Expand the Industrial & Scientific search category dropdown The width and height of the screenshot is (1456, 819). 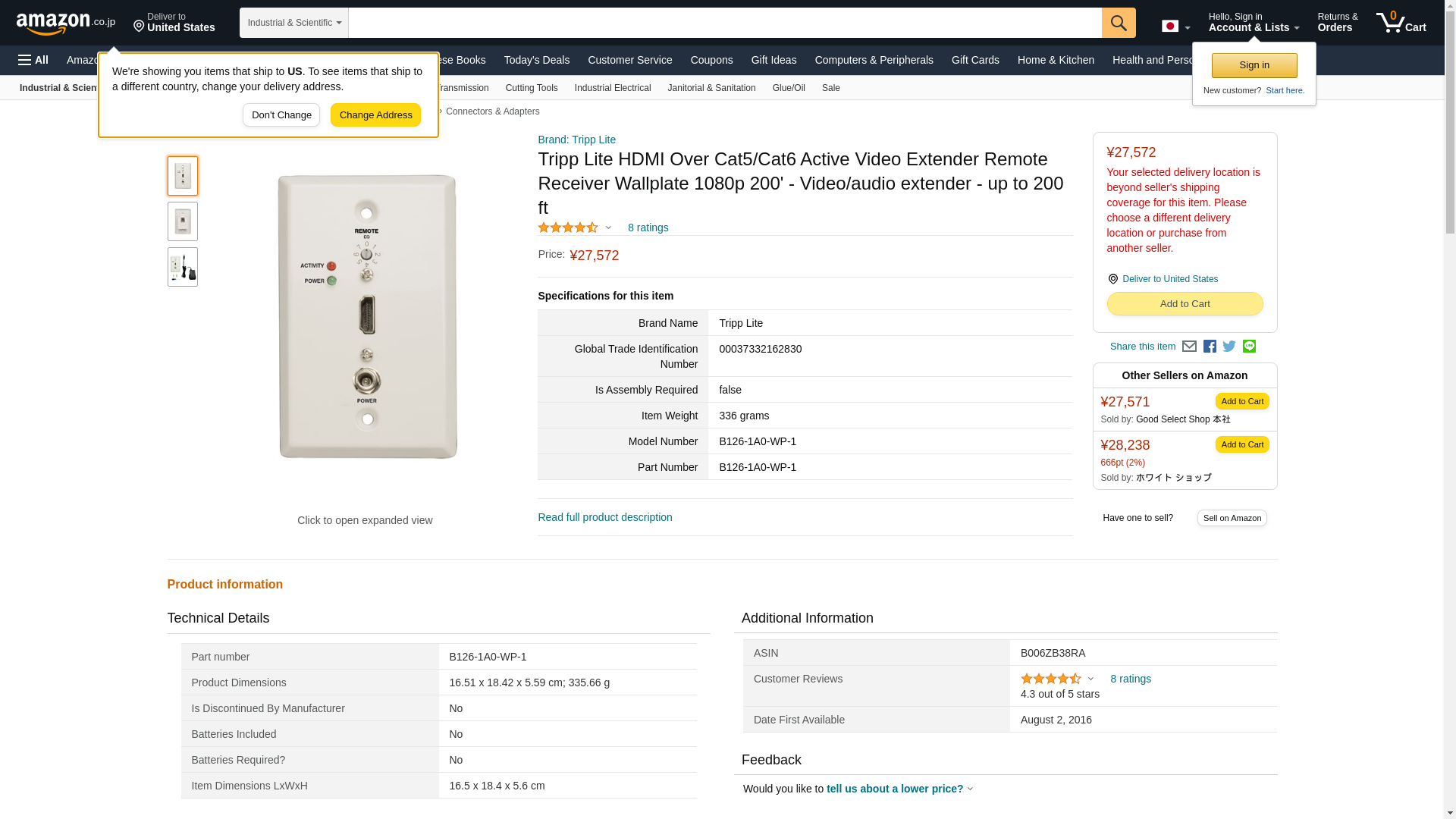tap(294, 23)
